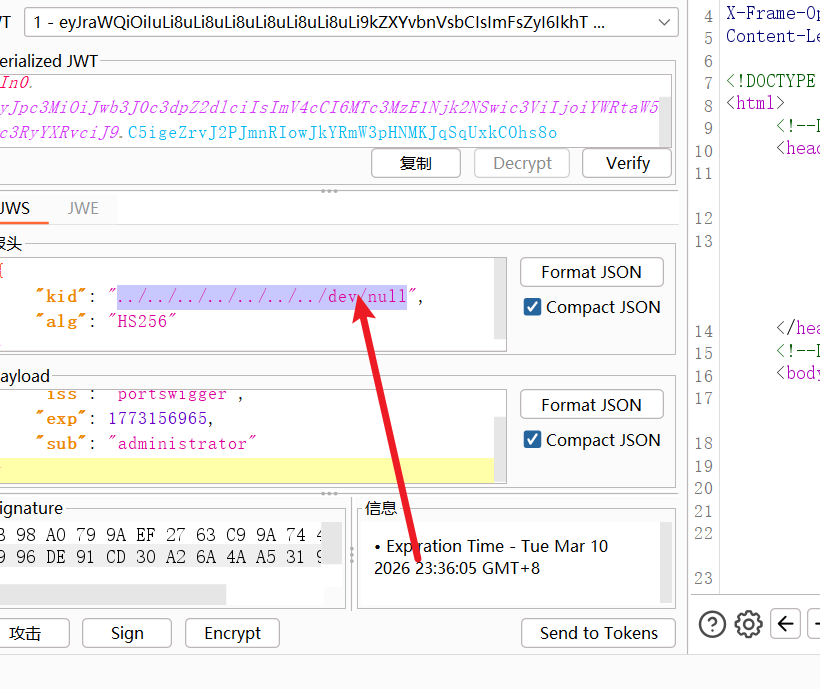
Task: Click Send to Tokens button
Action: pyautogui.click(x=598, y=633)
